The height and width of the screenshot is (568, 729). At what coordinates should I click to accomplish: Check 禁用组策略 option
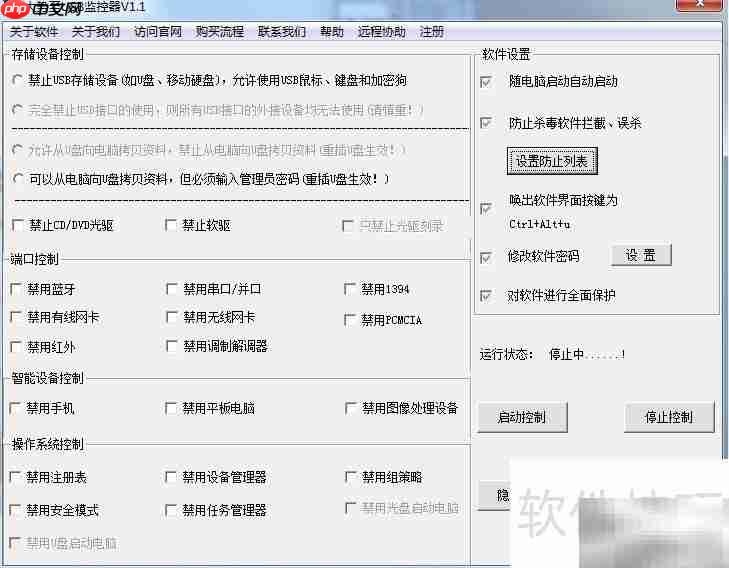tap(351, 477)
